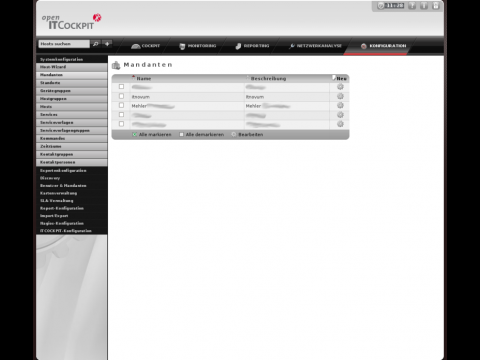Click the Mandanten heading building icon
The image size is (480, 360).
point(116,65)
